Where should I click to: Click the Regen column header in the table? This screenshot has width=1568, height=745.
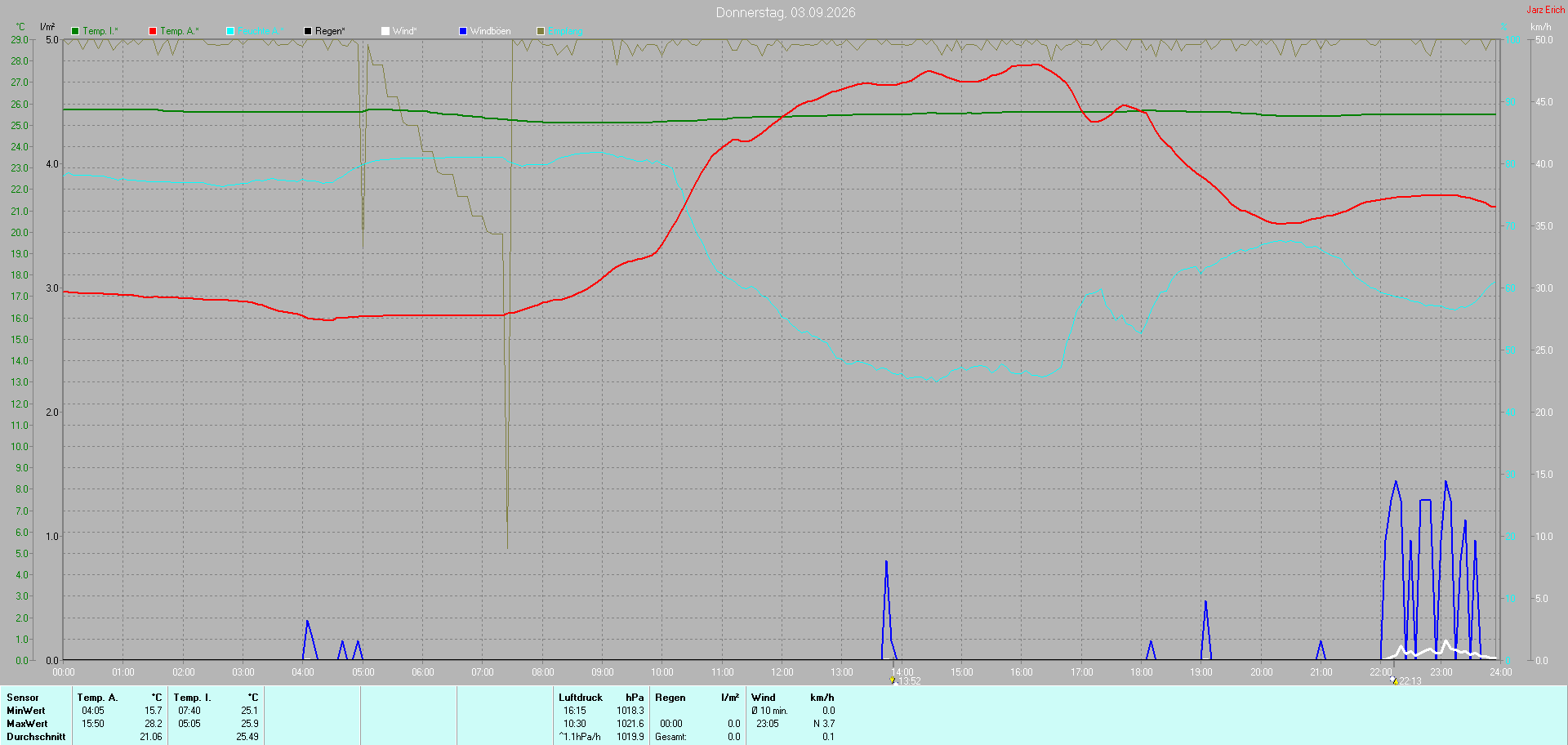coord(670,698)
